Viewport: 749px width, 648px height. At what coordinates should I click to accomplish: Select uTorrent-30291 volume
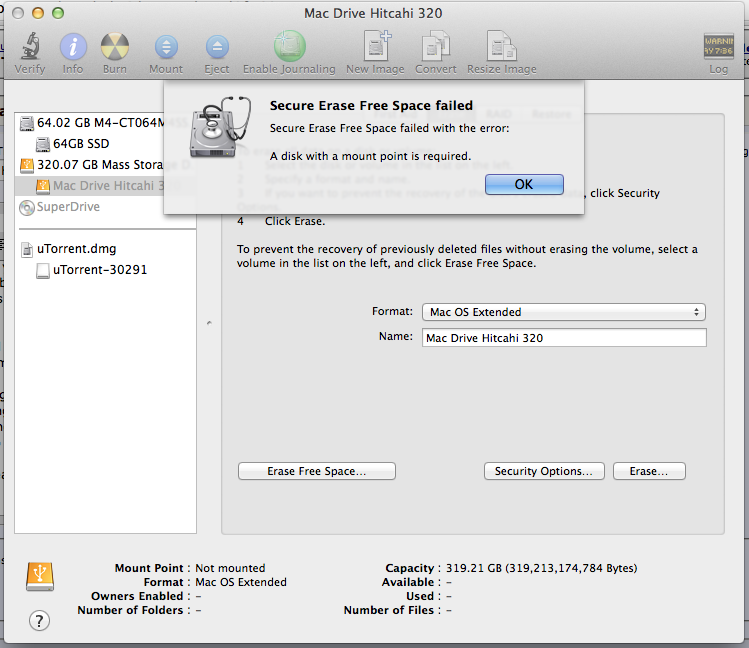pyautogui.click(x=92, y=270)
